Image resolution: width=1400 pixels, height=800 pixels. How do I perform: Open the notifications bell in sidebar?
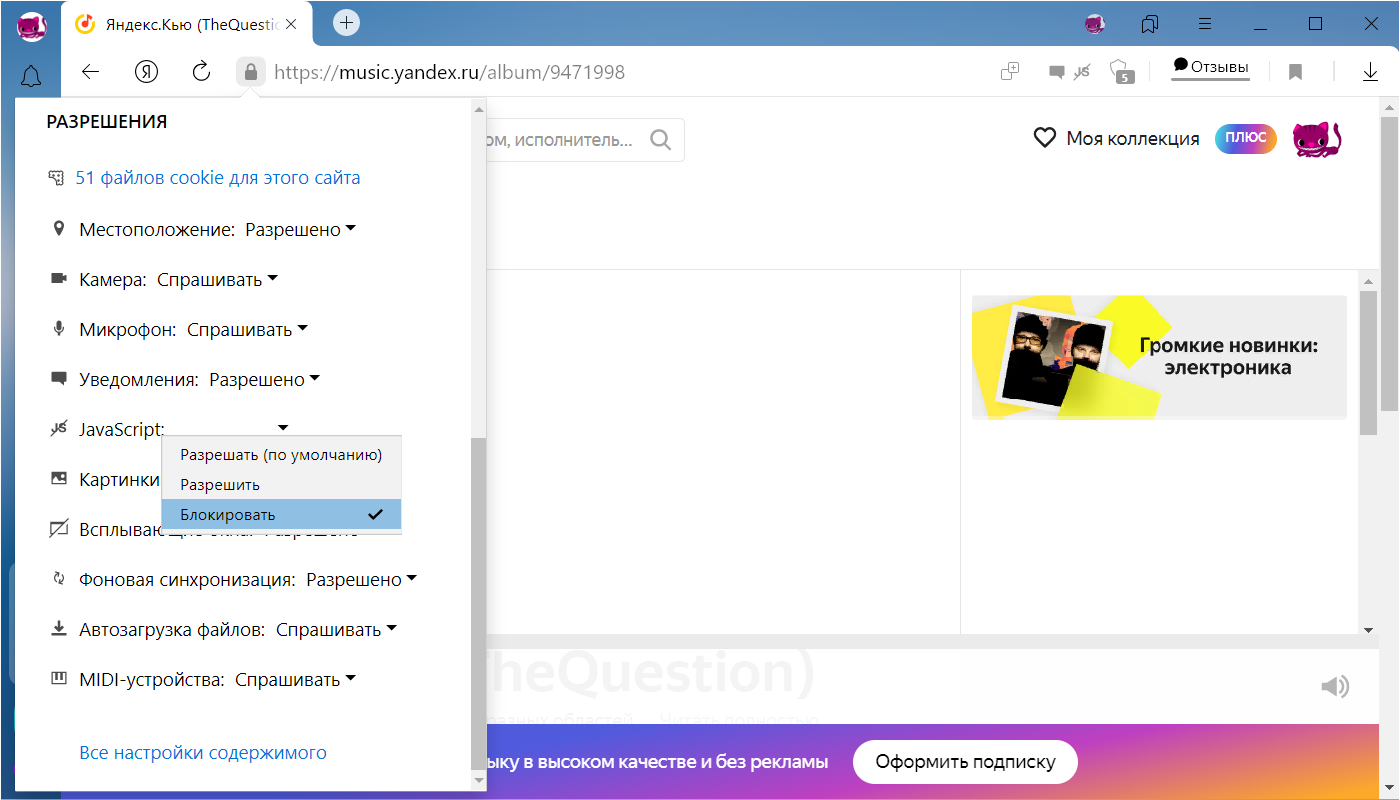(x=32, y=76)
